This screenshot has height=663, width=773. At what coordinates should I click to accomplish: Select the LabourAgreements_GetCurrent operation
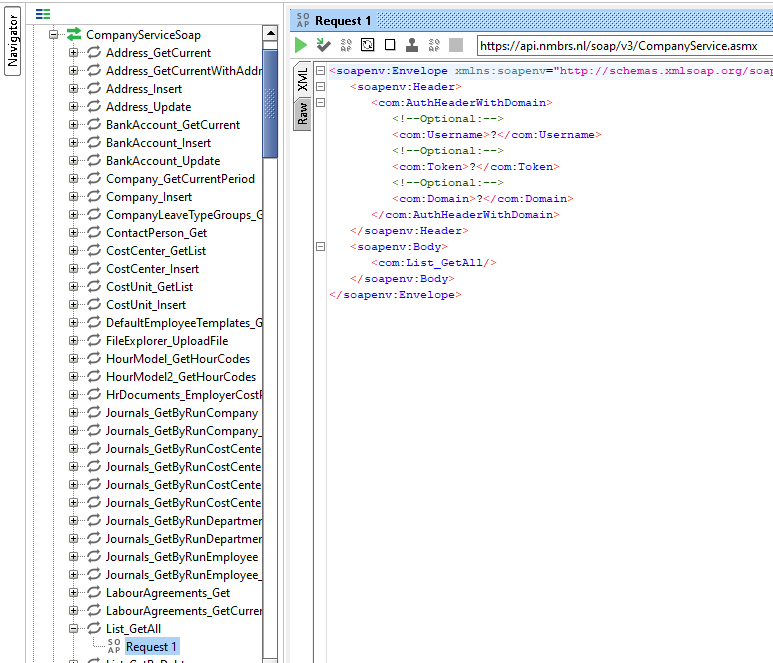tap(183, 610)
